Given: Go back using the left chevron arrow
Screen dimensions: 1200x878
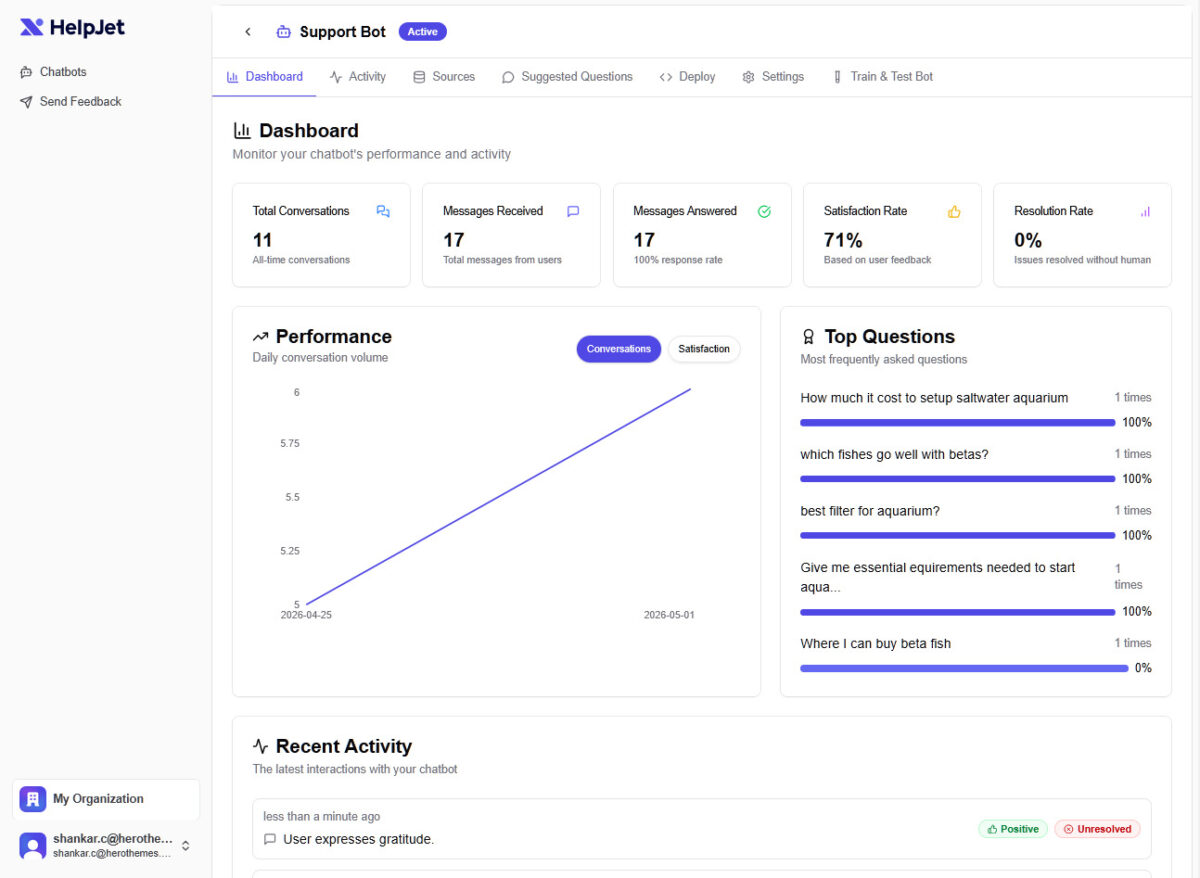Looking at the screenshot, I should click(x=248, y=32).
